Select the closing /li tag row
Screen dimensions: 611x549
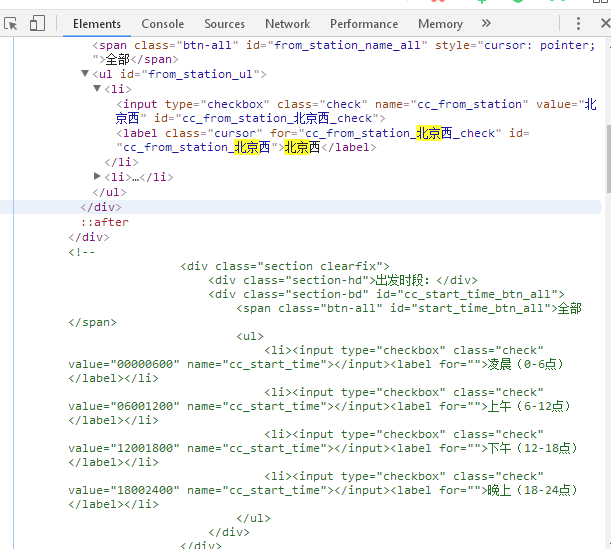pos(122,162)
